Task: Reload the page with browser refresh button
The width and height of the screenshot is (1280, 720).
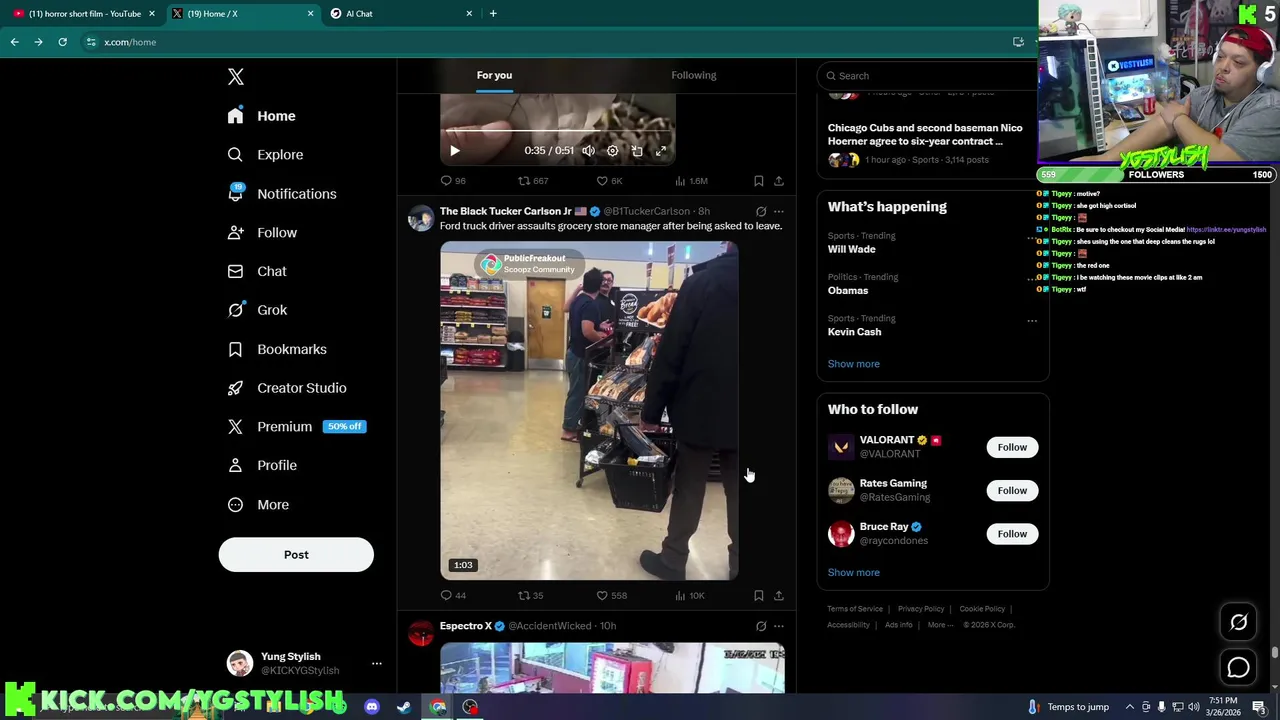Action: point(62,42)
